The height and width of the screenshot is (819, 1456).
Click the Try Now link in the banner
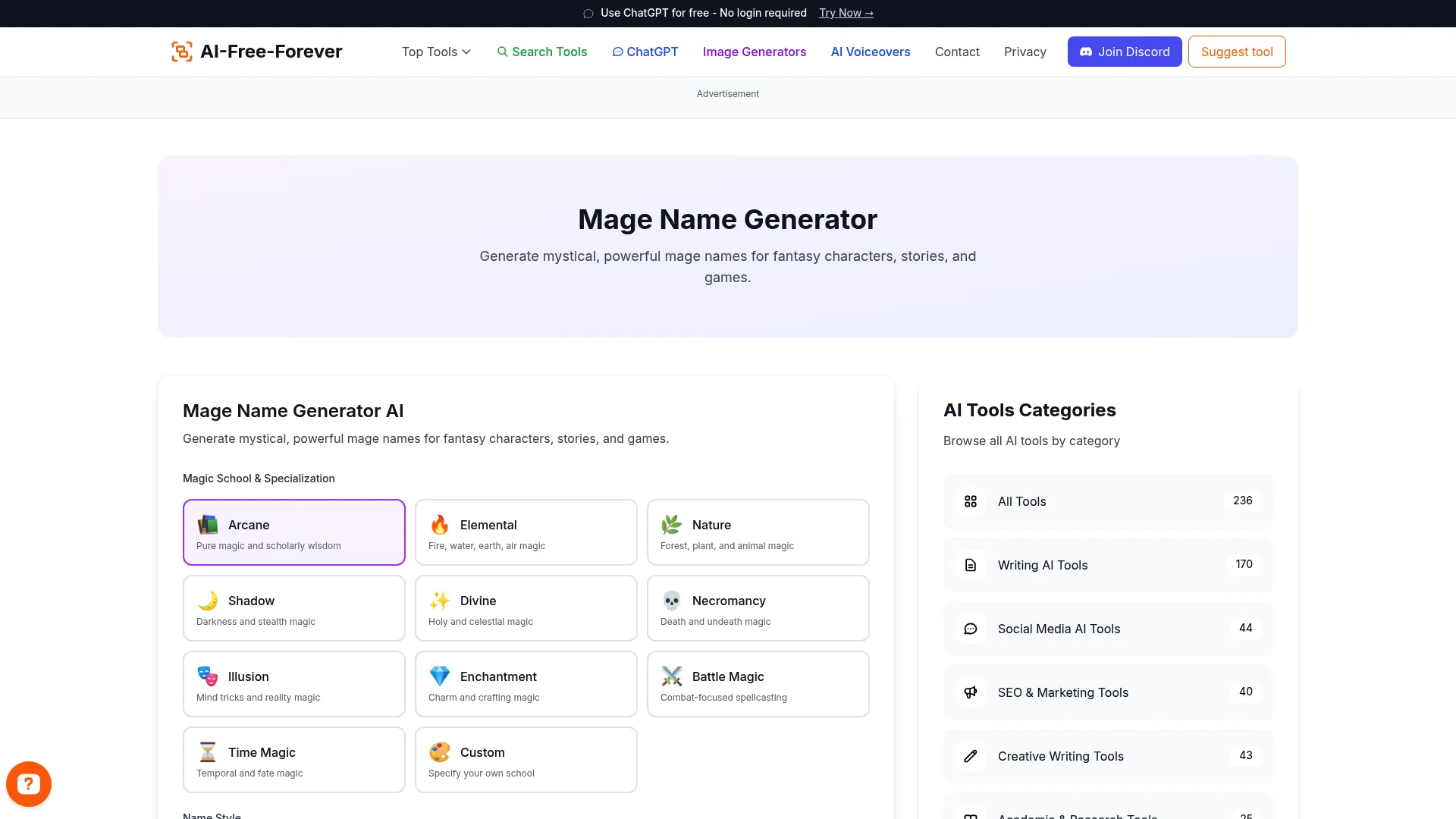846,13
